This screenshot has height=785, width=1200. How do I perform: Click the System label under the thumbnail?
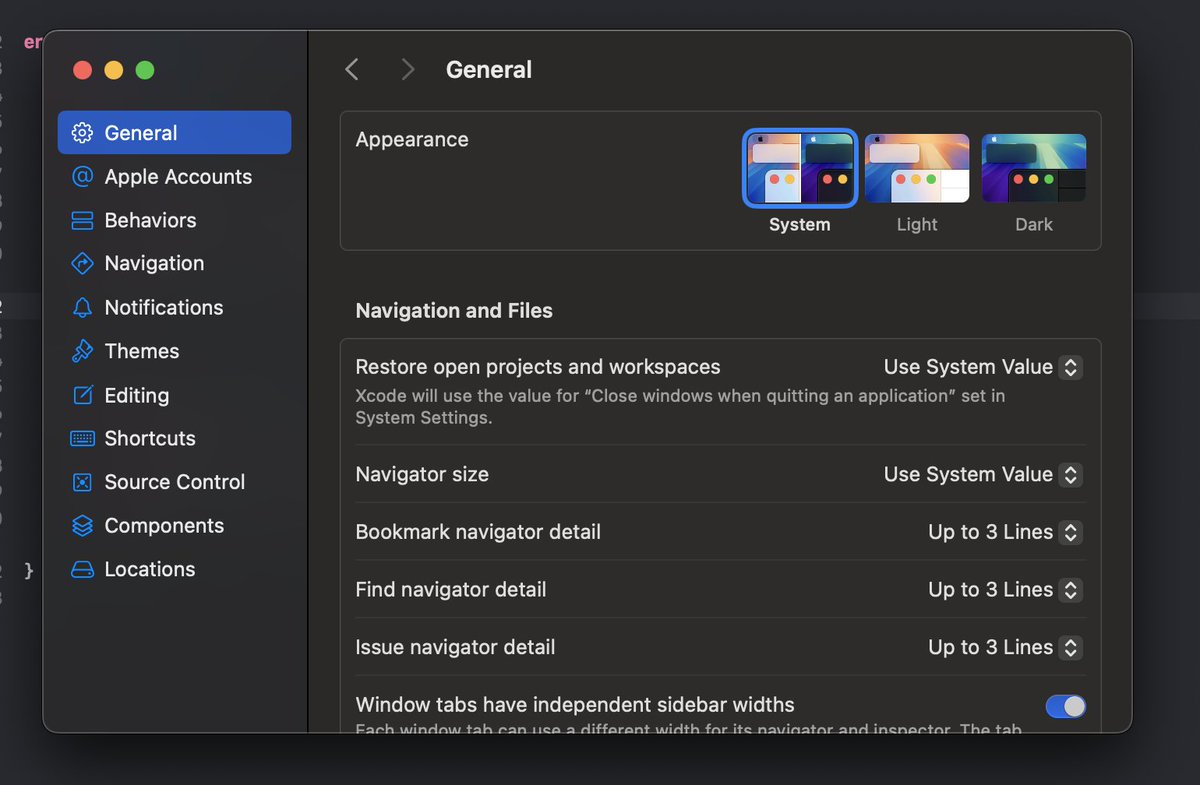pos(800,225)
